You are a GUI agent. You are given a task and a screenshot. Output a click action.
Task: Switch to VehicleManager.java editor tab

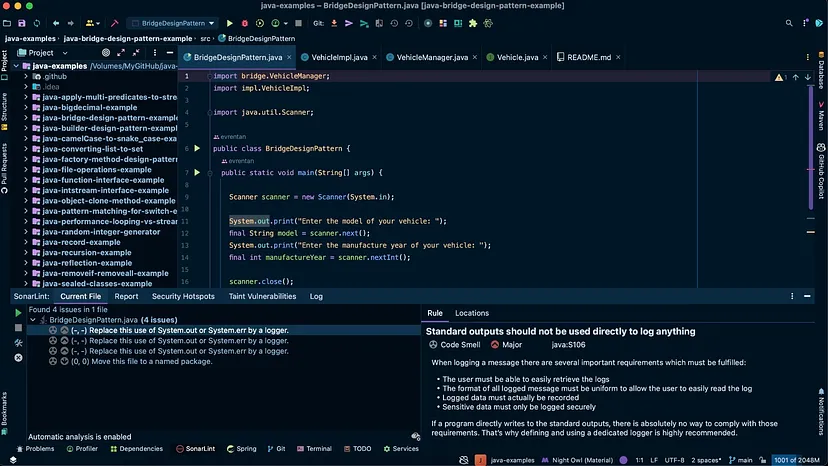tap(432, 57)
